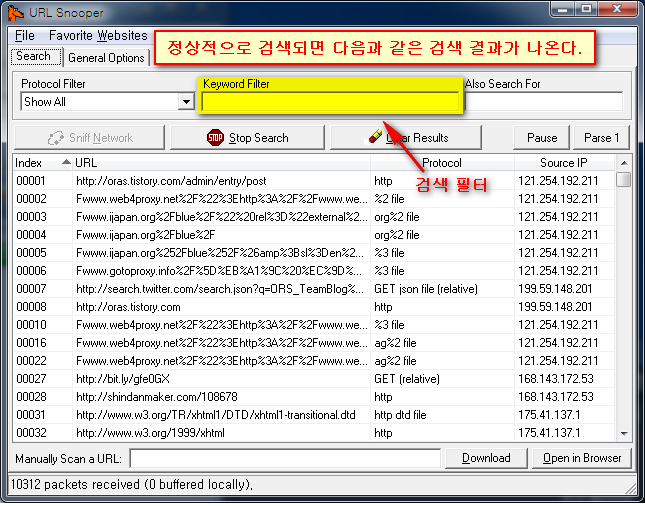
Task: Select index 00010 row
Action: click(x=315, y=325)
